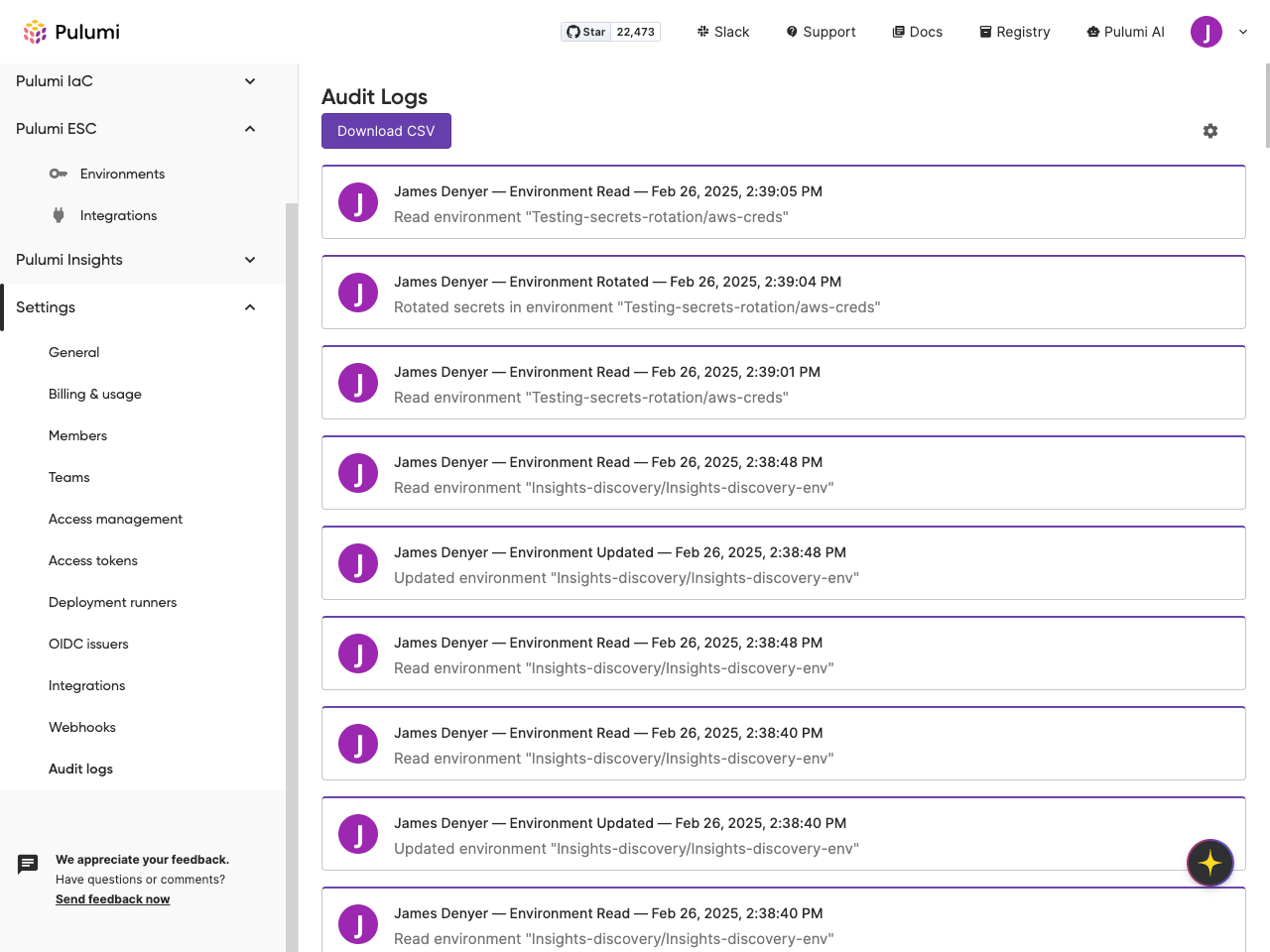The image size is (1270, 952).
Task: Open the Environments page via key icon
Action: (x=60, y=174)
